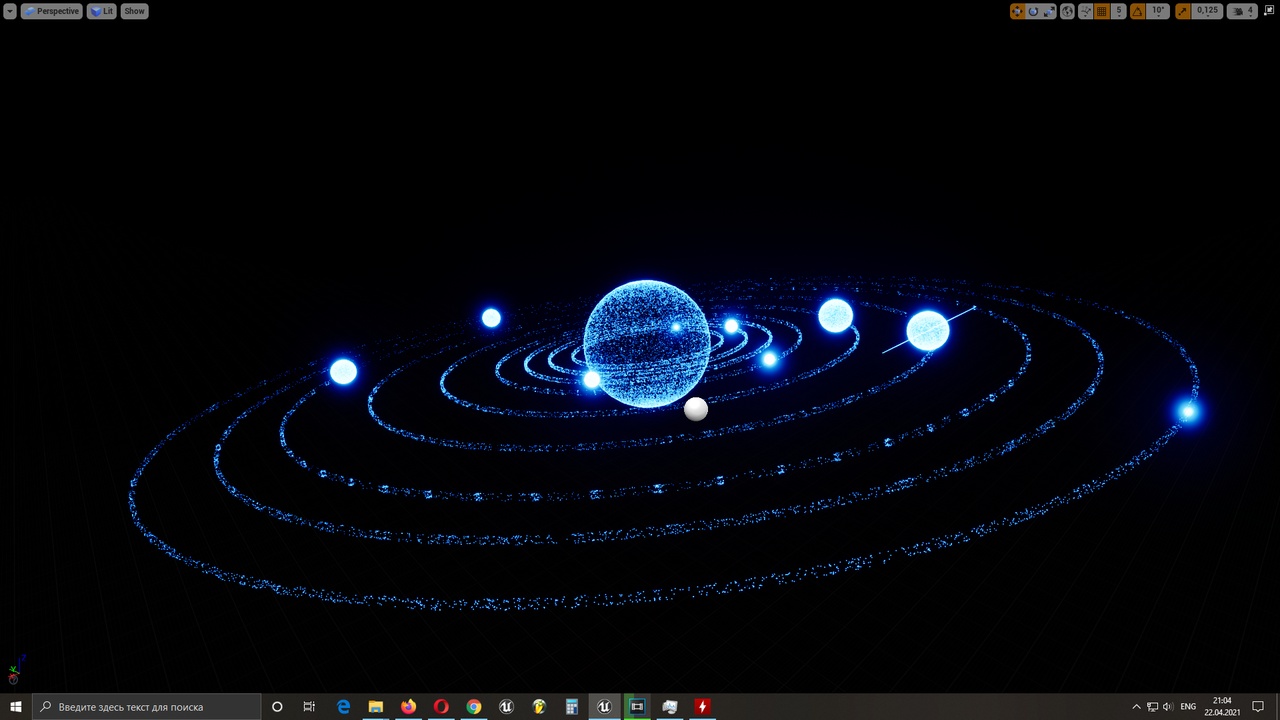Open scale snap 0,125 dropdown
The image size is (1280, 720).
(x=1207, y=11)
